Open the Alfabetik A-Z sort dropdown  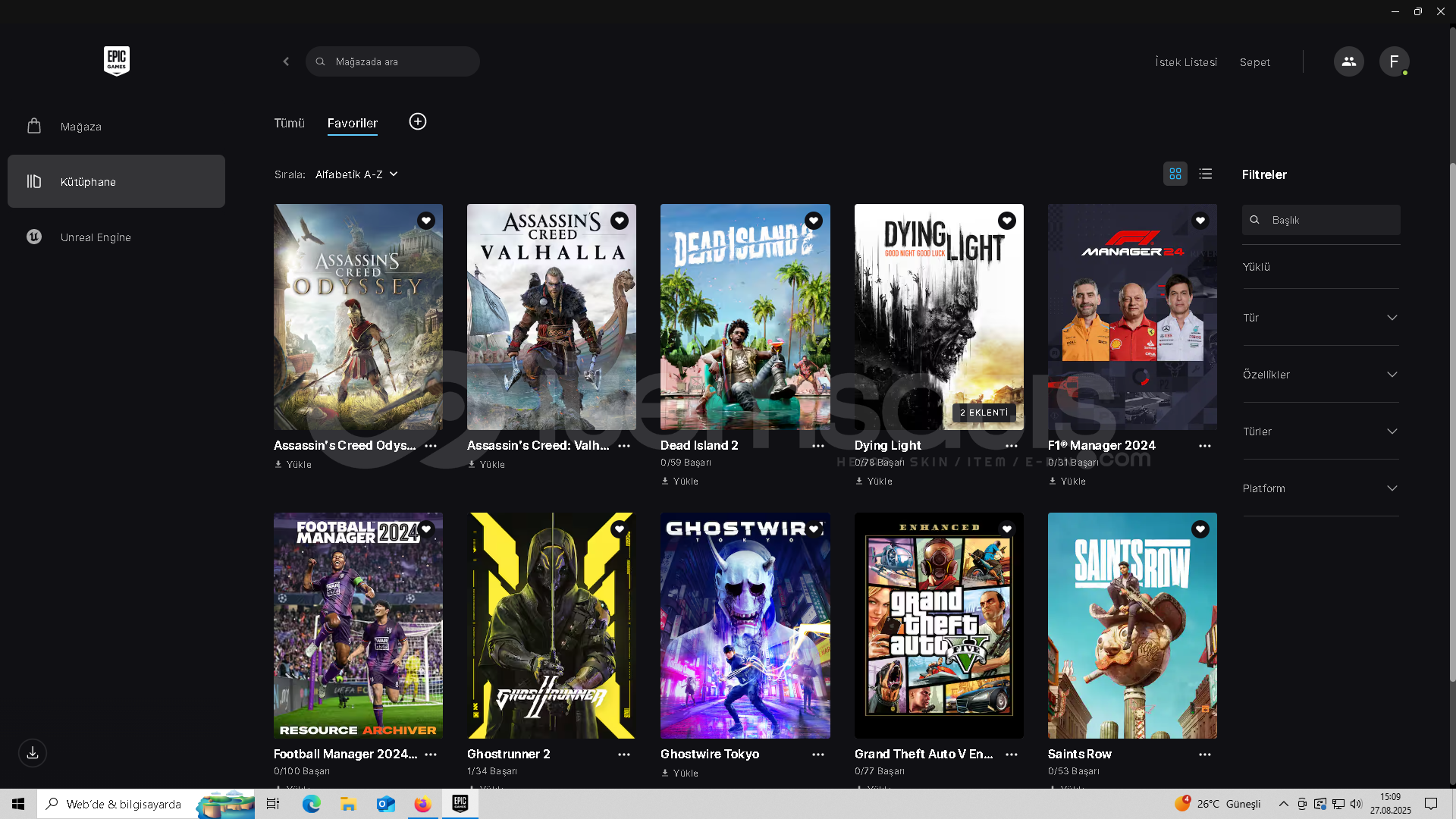coord(356,174)
